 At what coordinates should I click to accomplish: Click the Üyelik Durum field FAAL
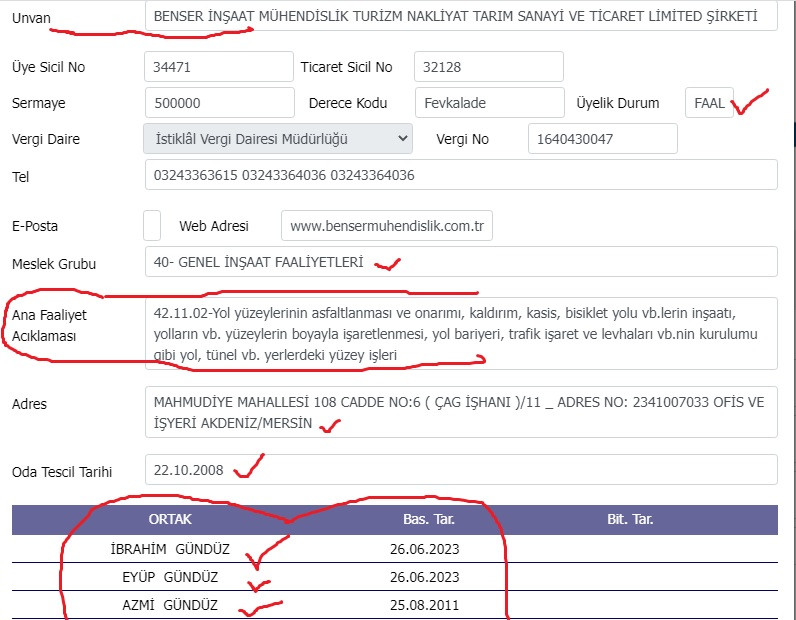click(x=709, y=103)
